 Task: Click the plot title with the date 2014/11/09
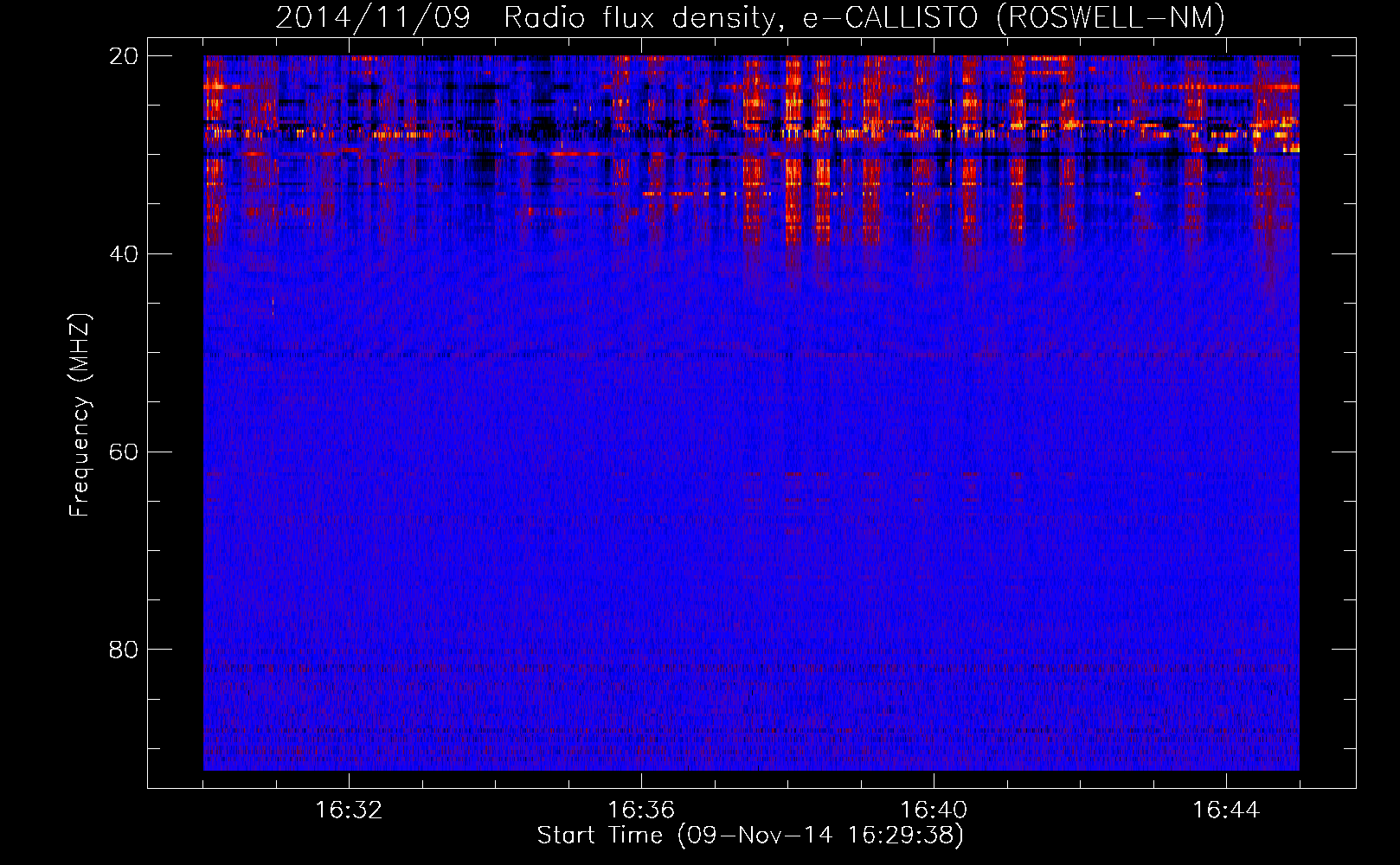(x=750, y=17)
